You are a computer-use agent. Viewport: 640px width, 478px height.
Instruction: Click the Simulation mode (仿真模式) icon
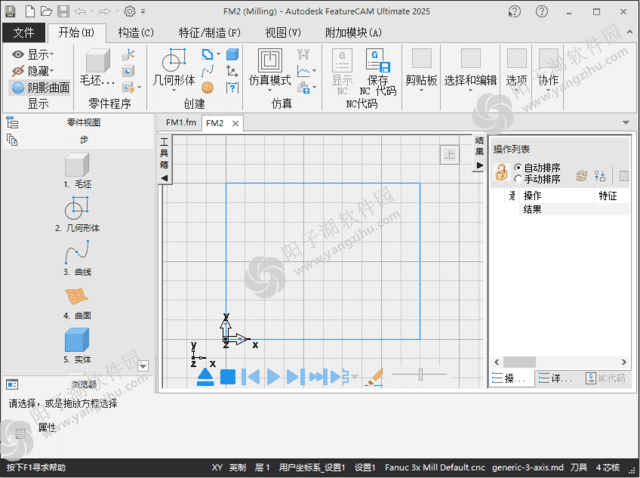[x=270, y=67]
